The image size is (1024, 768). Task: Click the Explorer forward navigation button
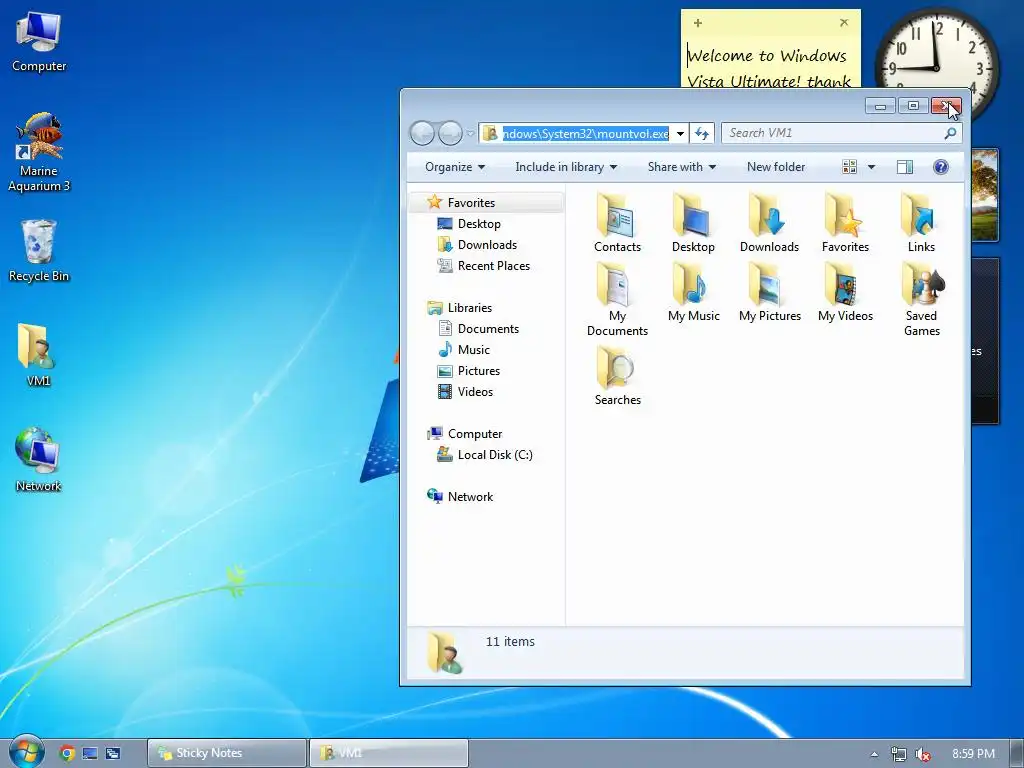pos(450,133)
